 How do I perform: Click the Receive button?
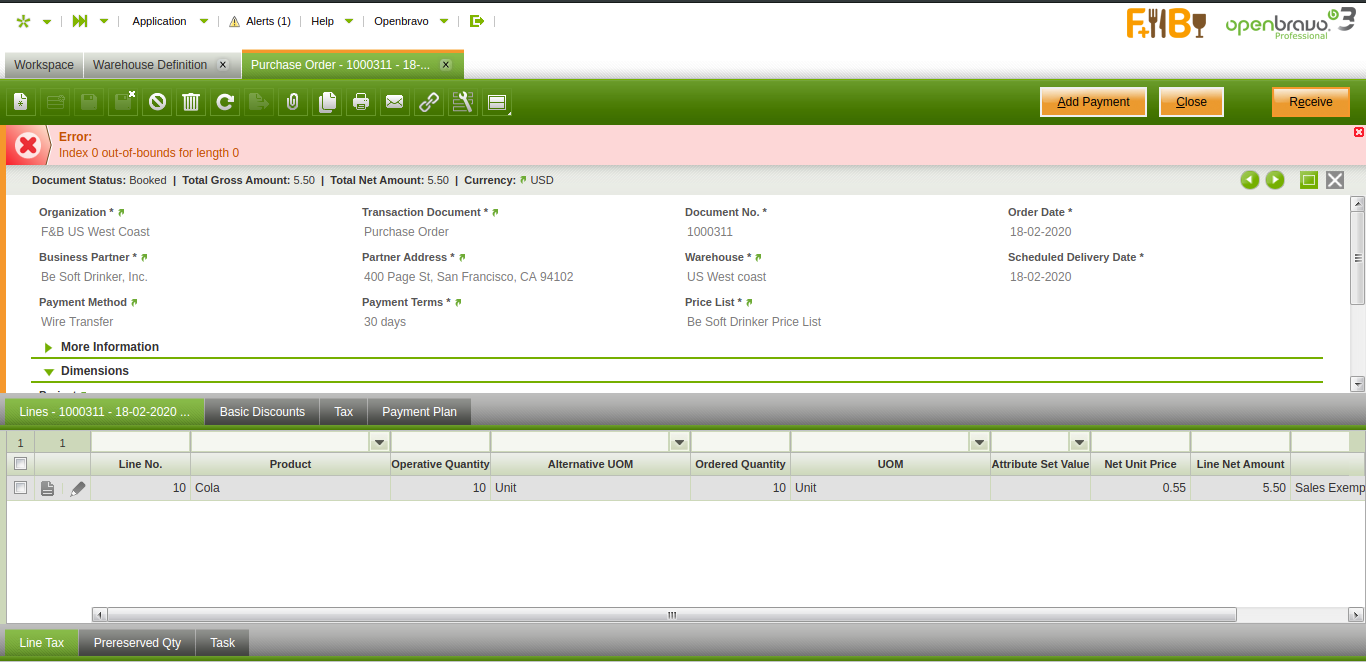1310,102
